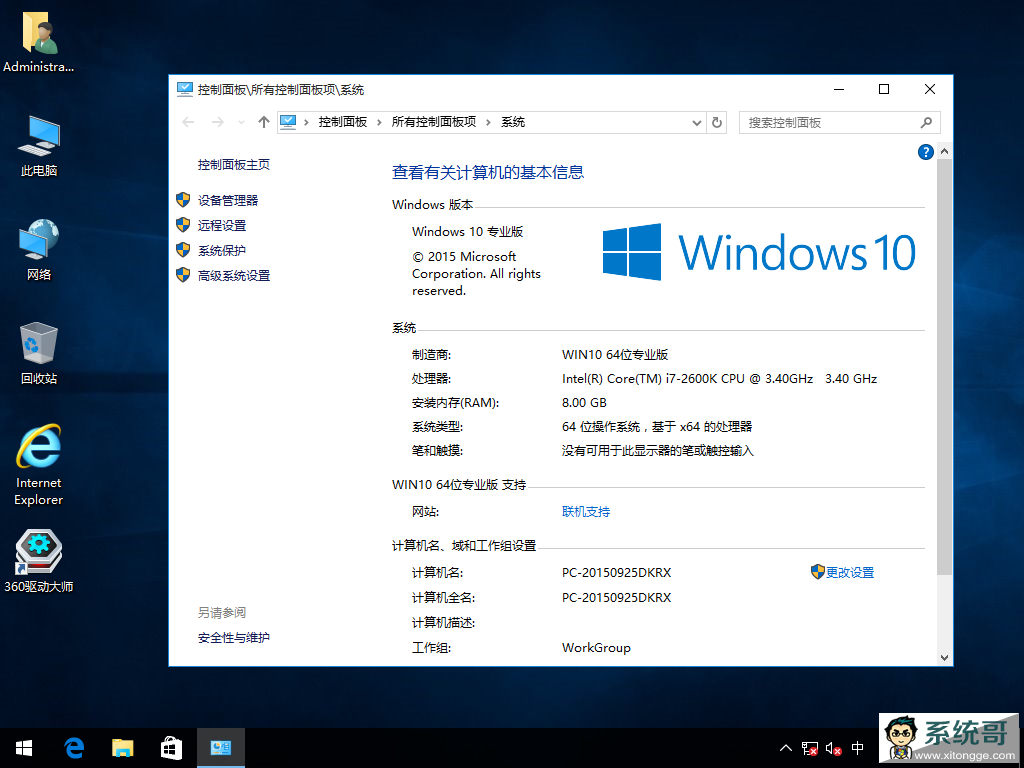
Task: Click the 联机支持 website link
Action: coord(586,511)
